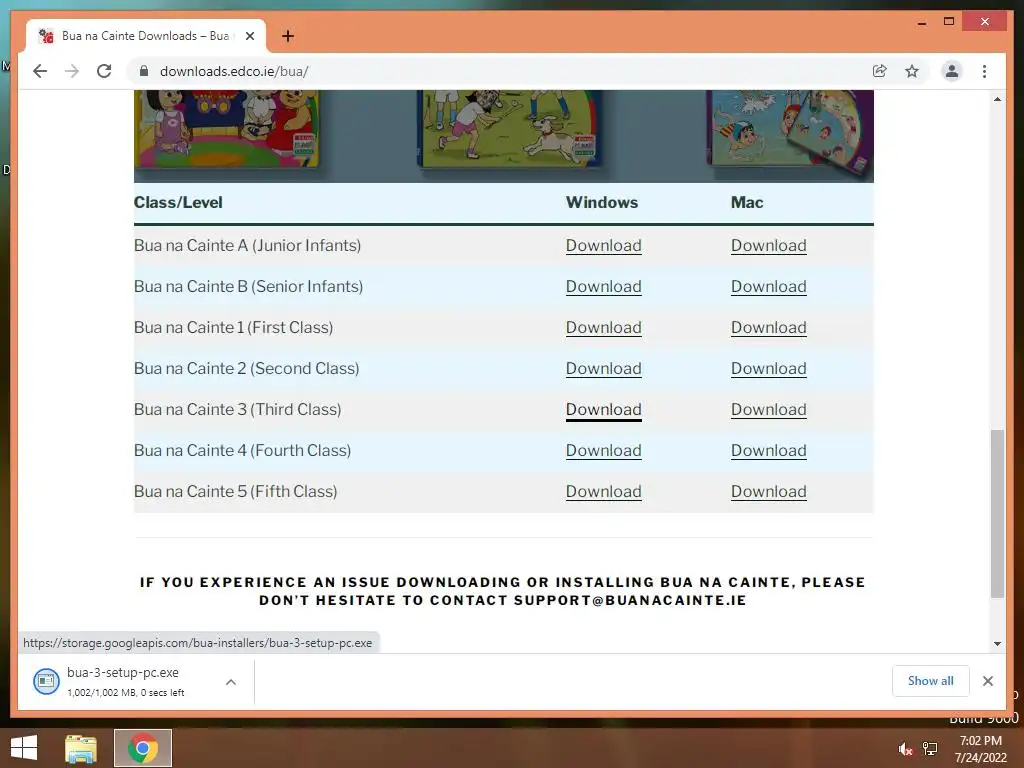Go back to the previous page
Image resolution: width=1024 pixels, height=768 pixels.
coord(40,71)
